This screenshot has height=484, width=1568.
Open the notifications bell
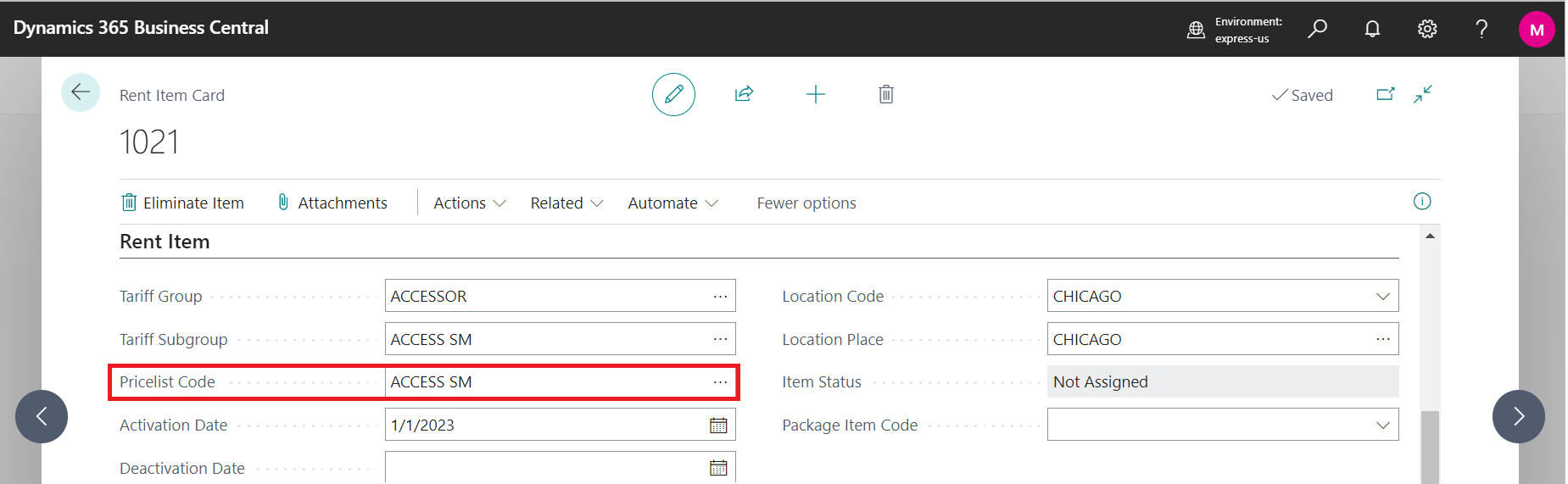click(x=1372, y=29)
